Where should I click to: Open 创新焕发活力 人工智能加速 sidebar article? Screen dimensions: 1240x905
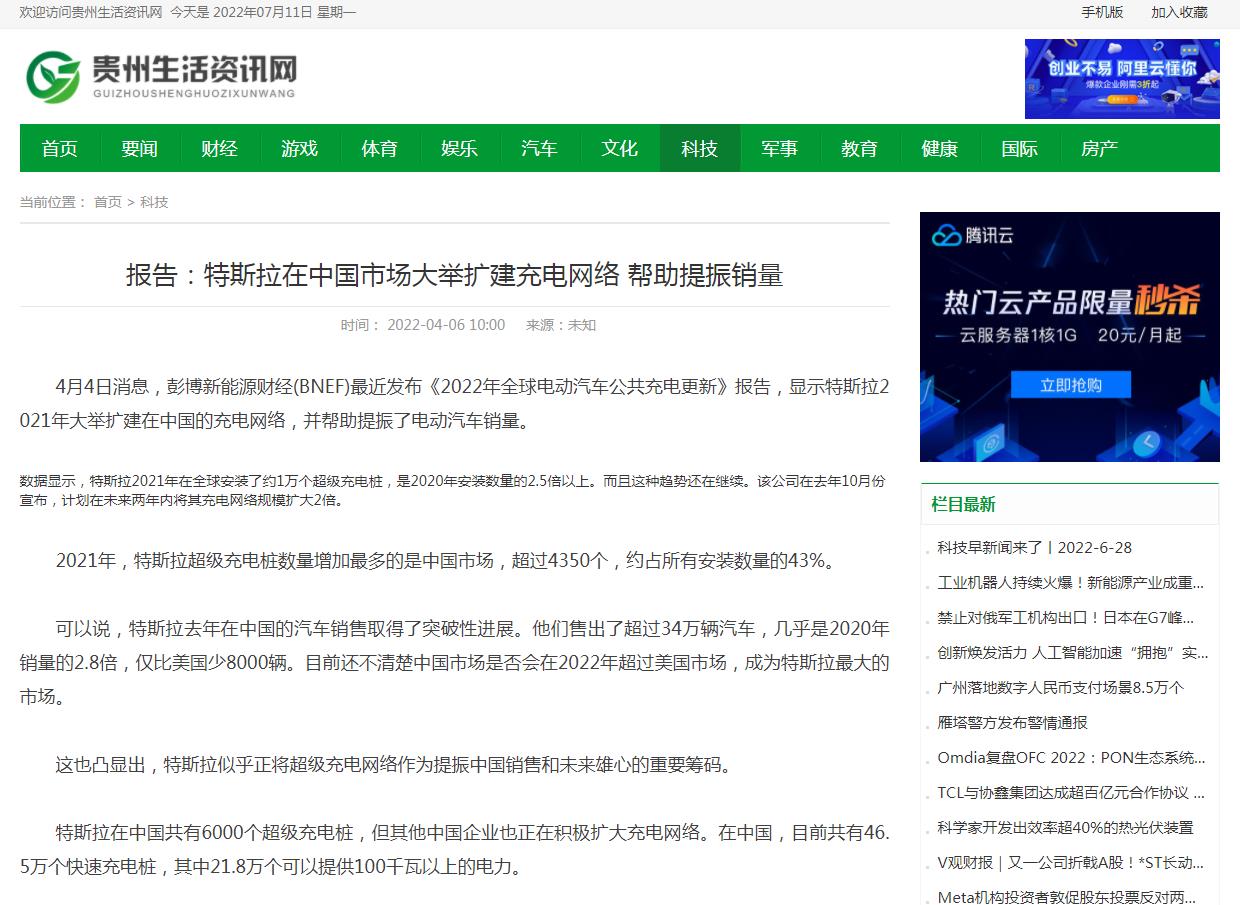[1073, 653]
